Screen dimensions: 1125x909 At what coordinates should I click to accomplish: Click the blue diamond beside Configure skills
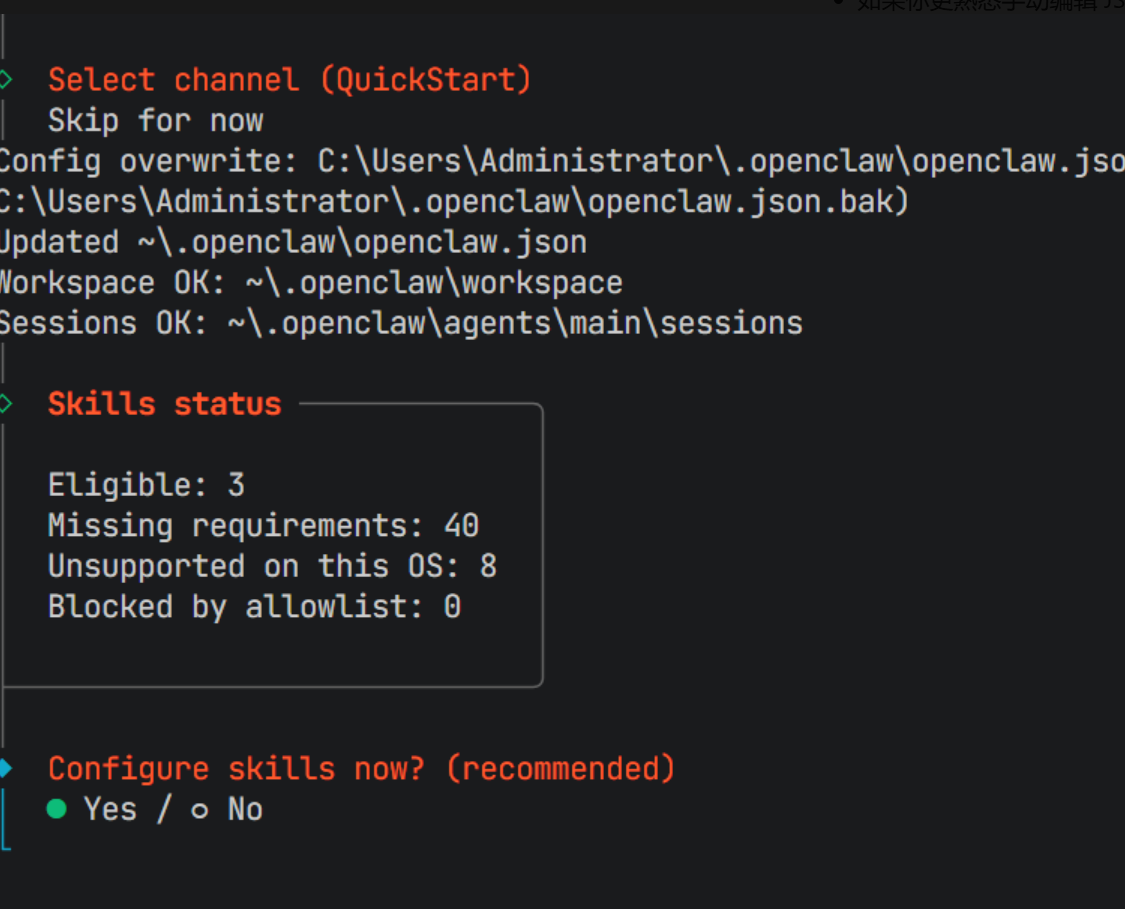tap(5, 768)
